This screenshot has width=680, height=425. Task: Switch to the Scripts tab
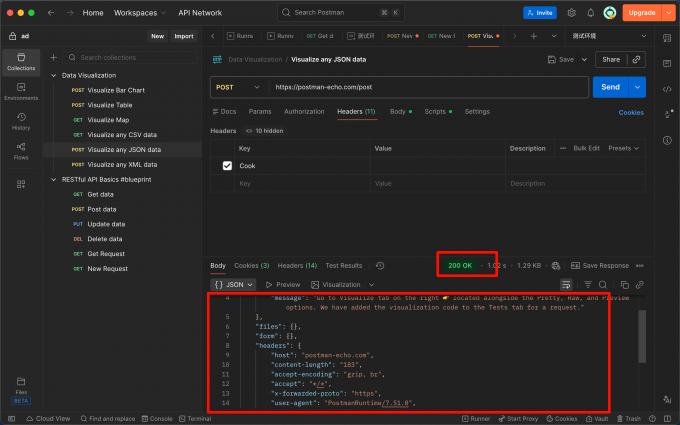[x=438, y=111]
